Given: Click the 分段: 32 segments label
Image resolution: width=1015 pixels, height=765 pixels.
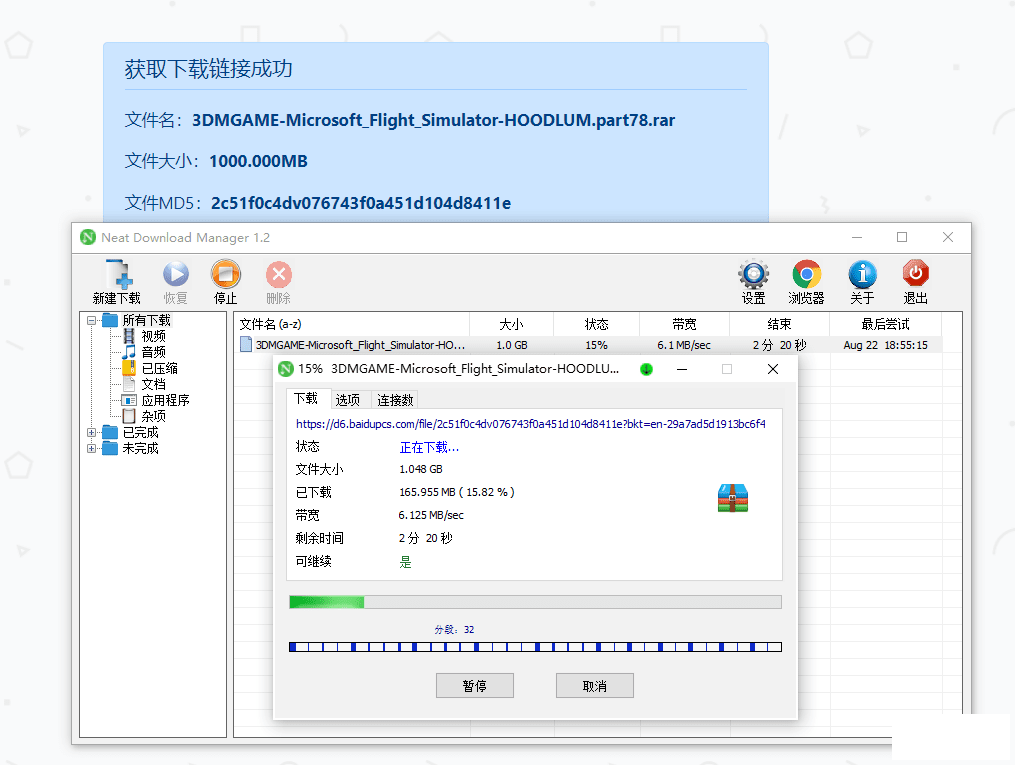Looking at the screenshot, I should pos(454,630).
